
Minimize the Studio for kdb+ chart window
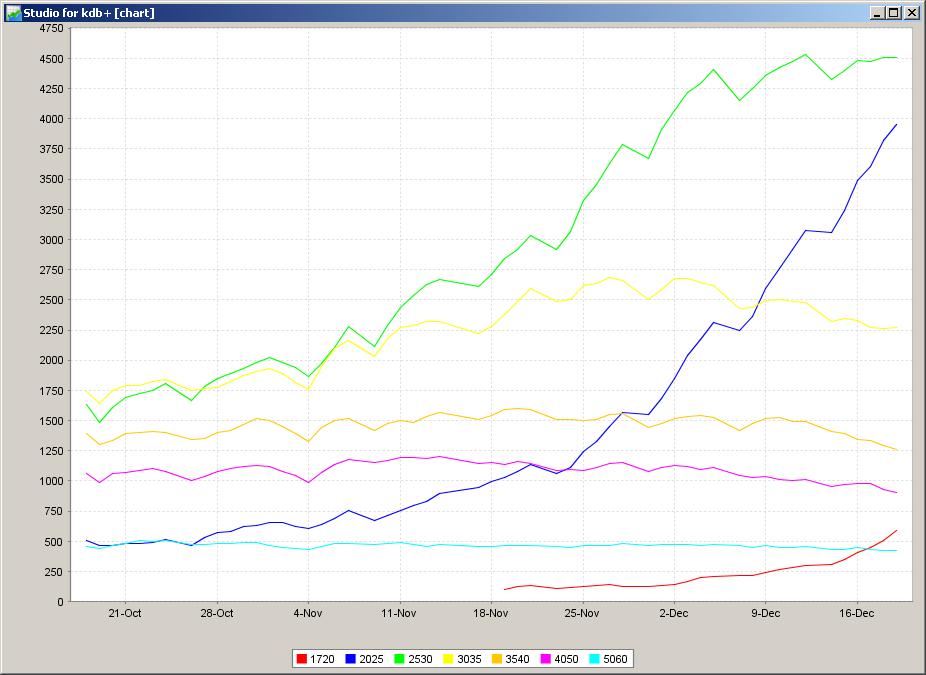pos(878,13)
